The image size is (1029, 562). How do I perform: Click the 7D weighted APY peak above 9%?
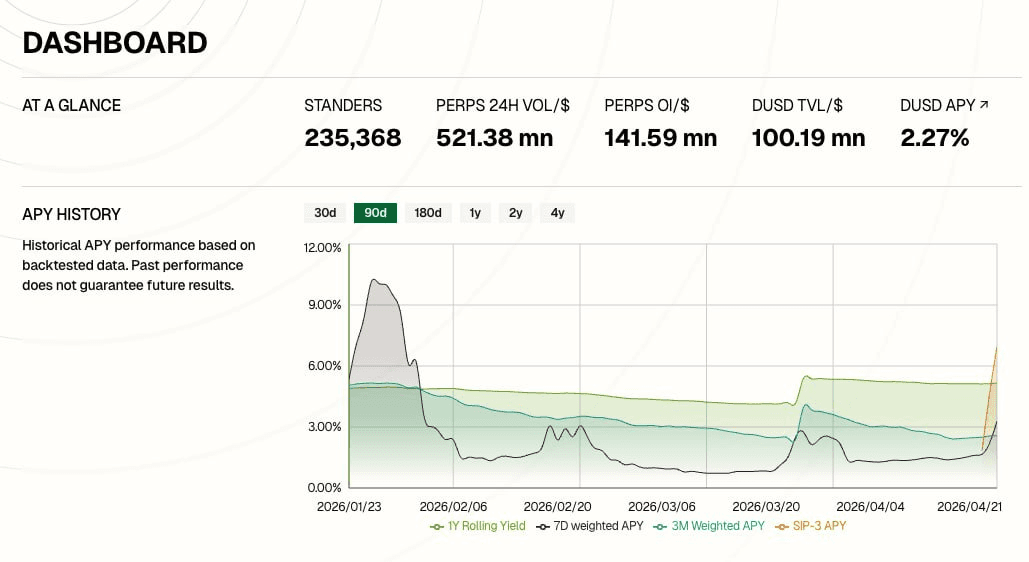click(x=375, y=281)
